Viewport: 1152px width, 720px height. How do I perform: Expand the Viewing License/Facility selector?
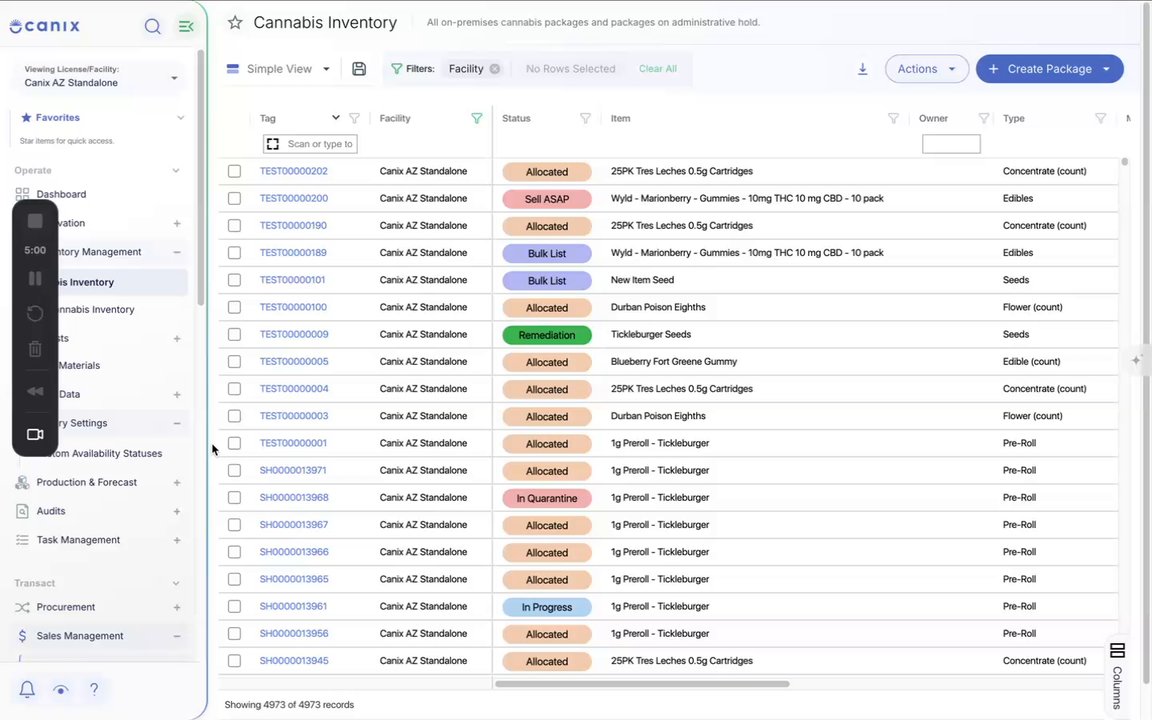[101, 76]
